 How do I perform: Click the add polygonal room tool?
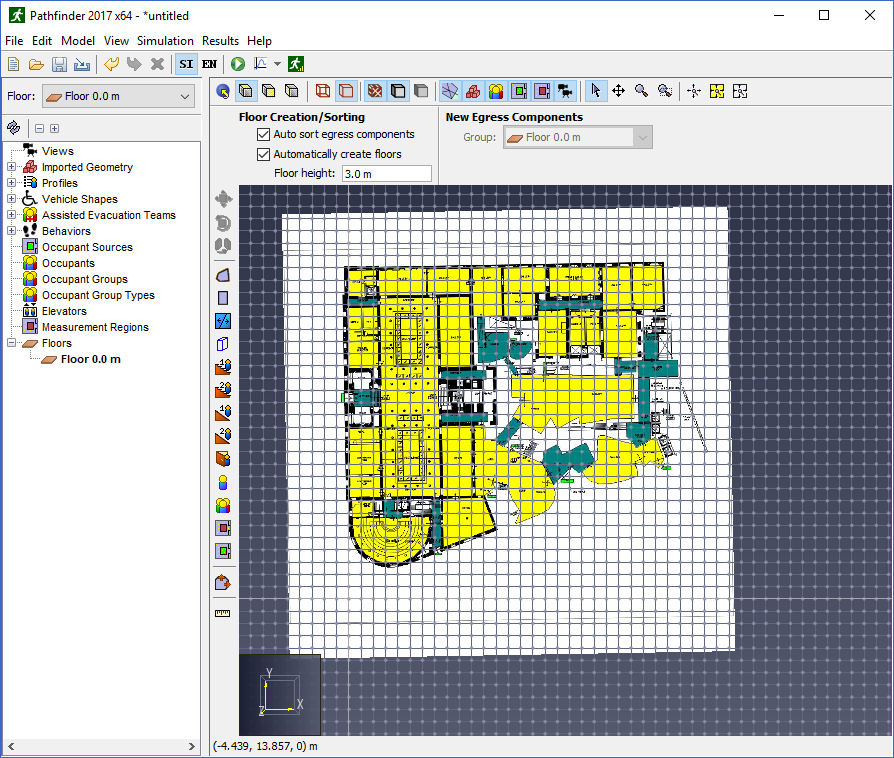(x=223, y=275)
